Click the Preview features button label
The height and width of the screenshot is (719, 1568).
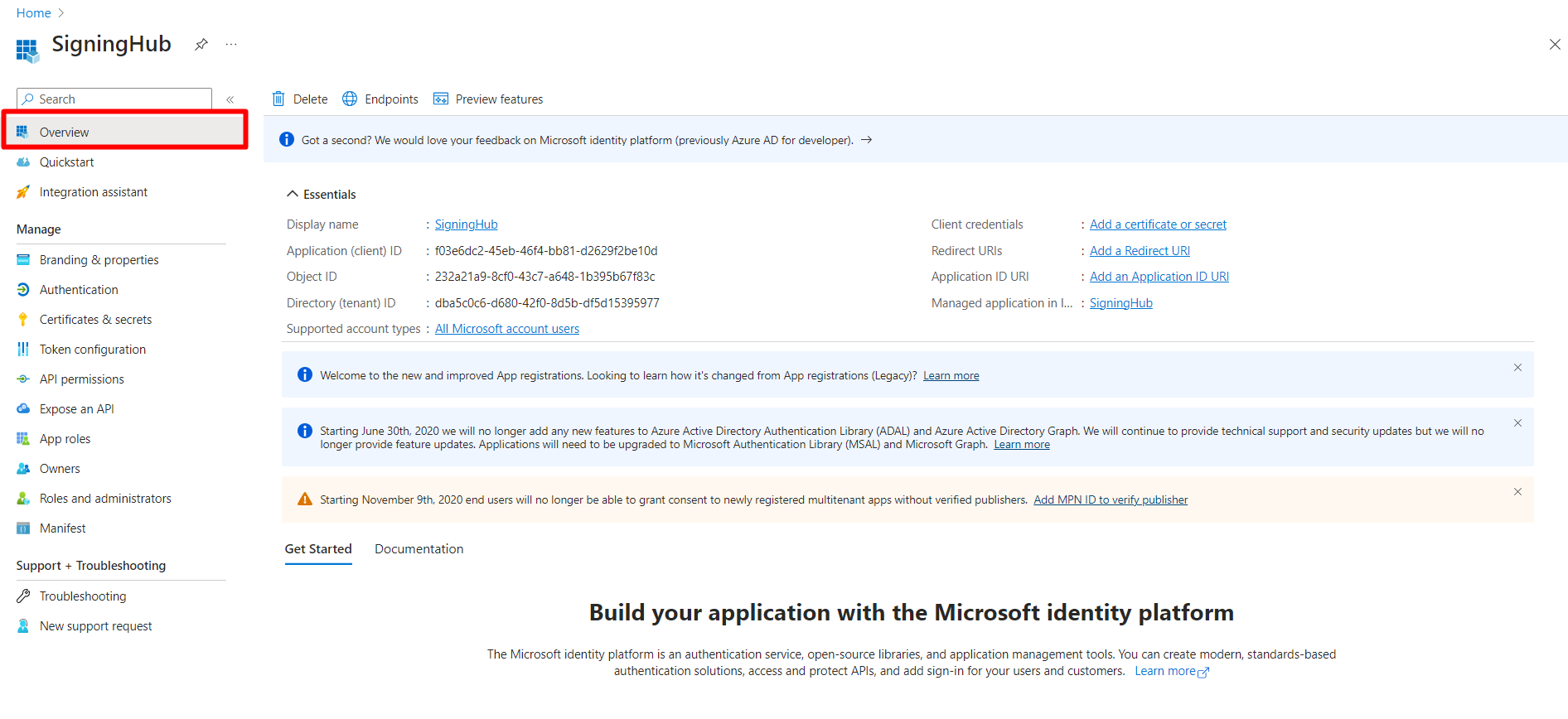click(500, 99)
